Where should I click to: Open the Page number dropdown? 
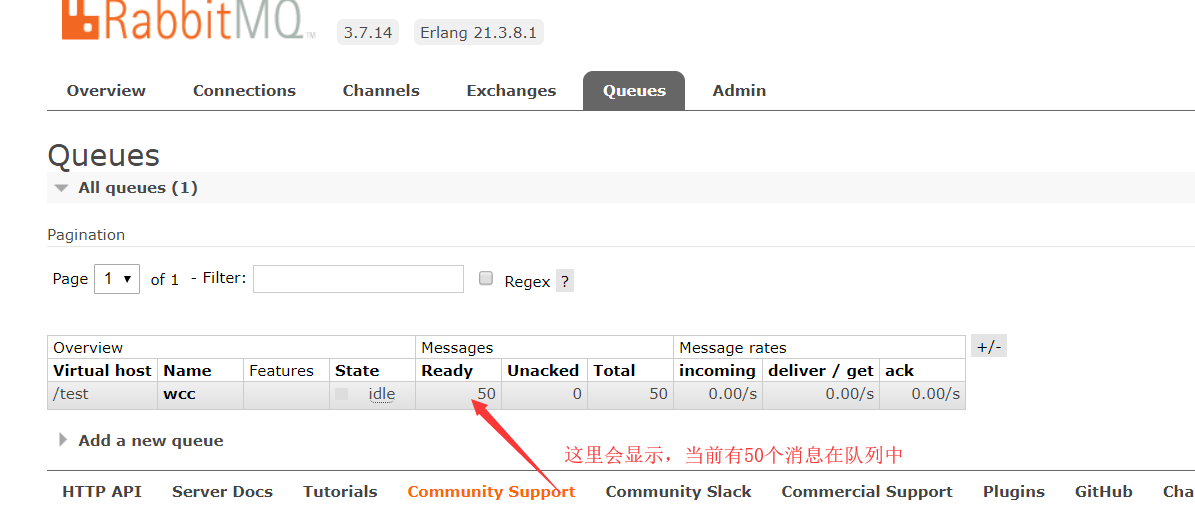[117, 279]
